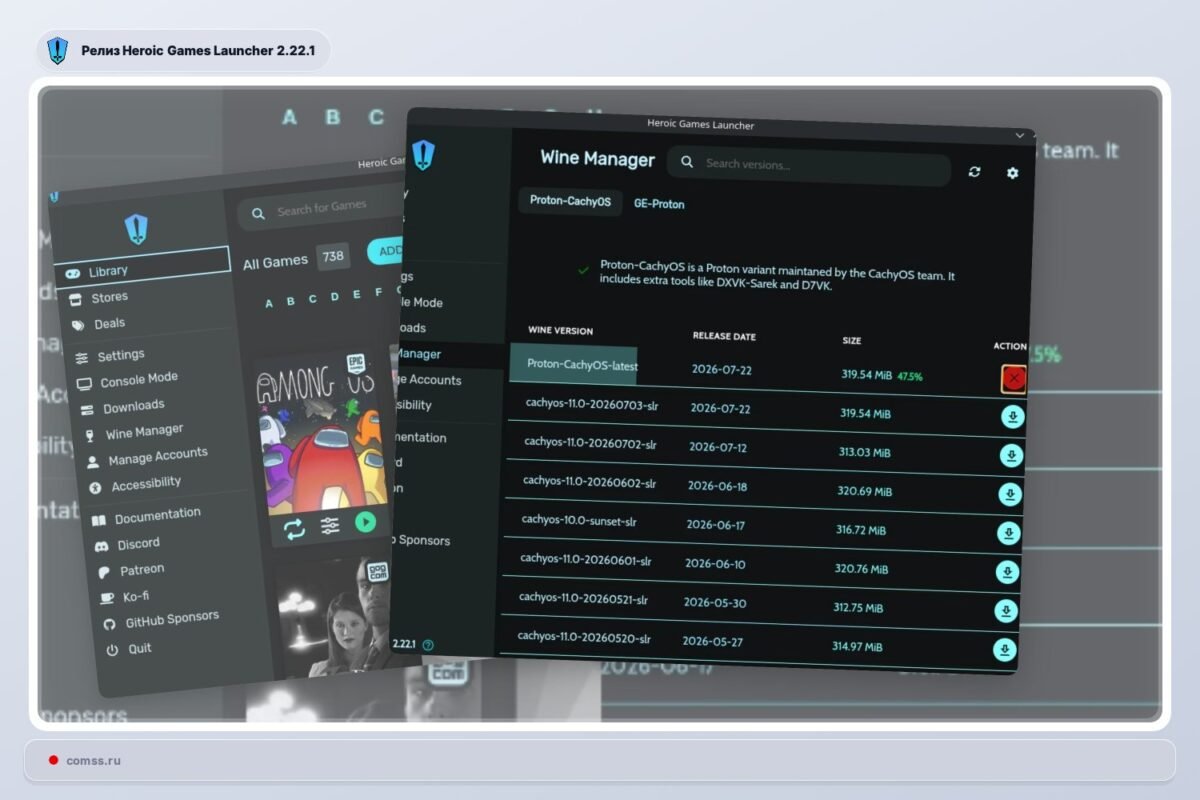Click the 47.5% download progress value
This screenshot has width=1200, height=800.
[x=910, y=377]
